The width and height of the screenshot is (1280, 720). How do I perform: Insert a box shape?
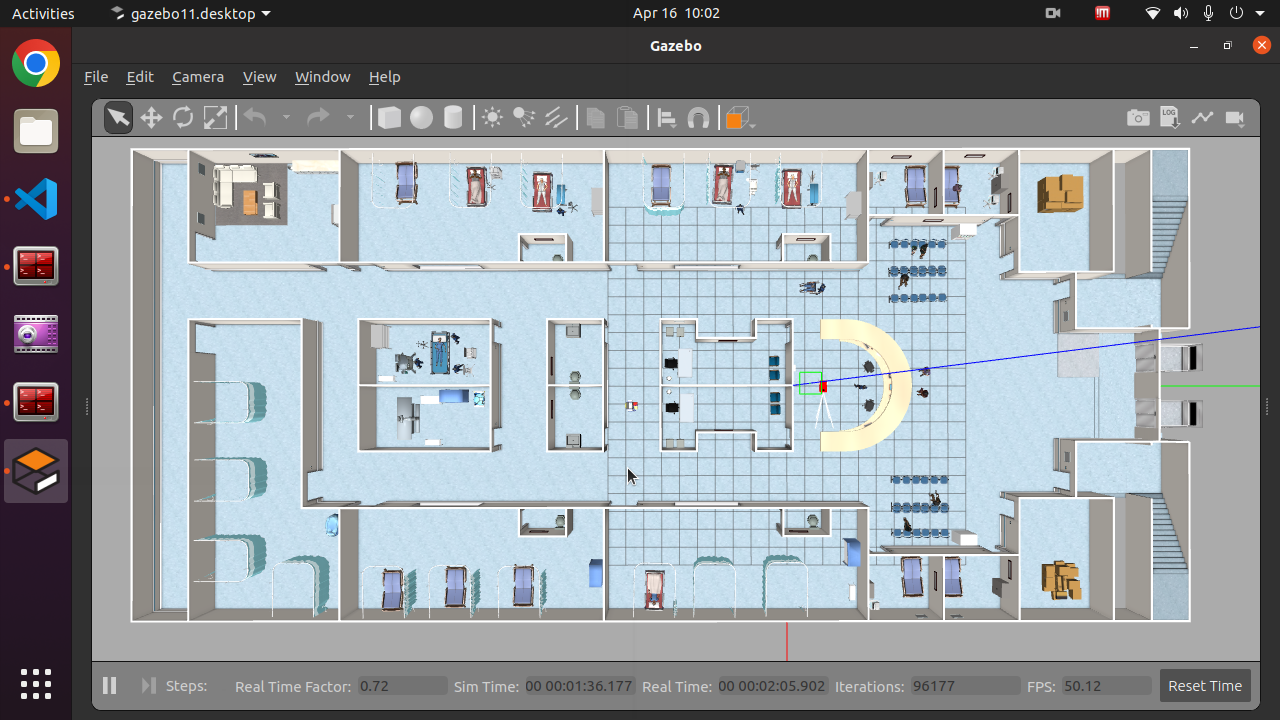coord(389,118)
